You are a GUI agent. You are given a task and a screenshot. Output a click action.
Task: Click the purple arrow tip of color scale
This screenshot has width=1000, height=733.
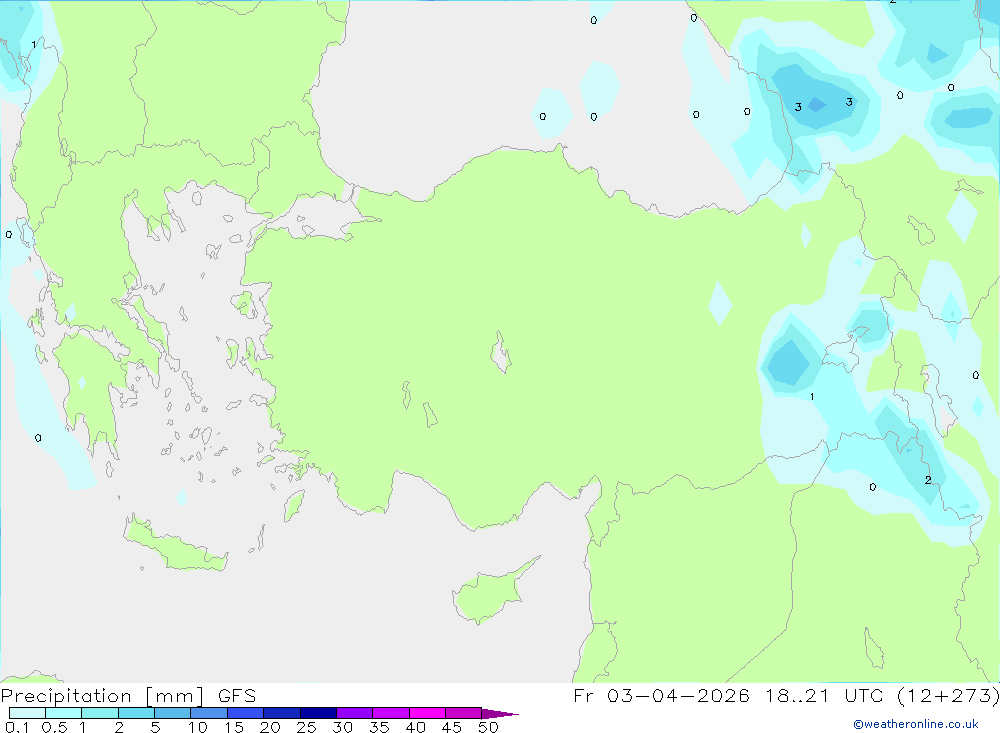(x=500, y=713)
